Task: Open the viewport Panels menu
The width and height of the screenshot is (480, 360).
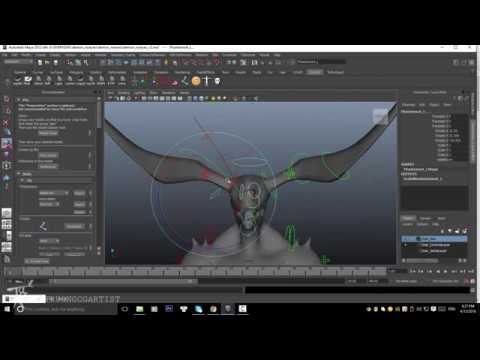Action: pos(185,93)
